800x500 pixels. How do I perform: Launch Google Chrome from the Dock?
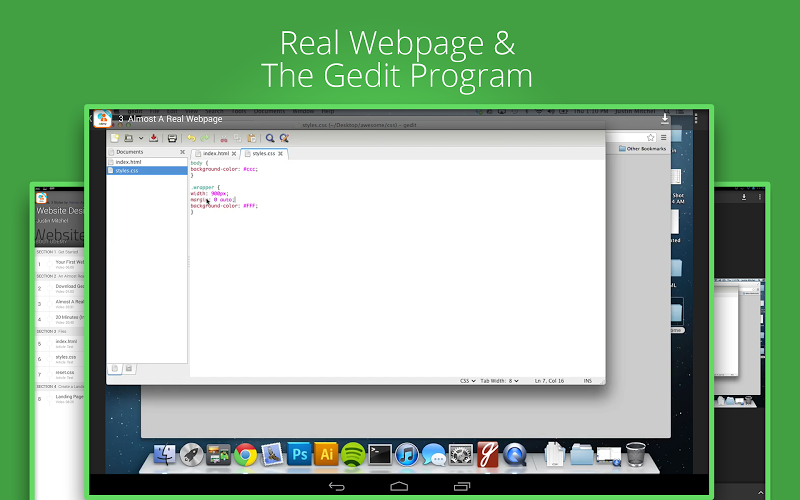[x=245, y=454]
